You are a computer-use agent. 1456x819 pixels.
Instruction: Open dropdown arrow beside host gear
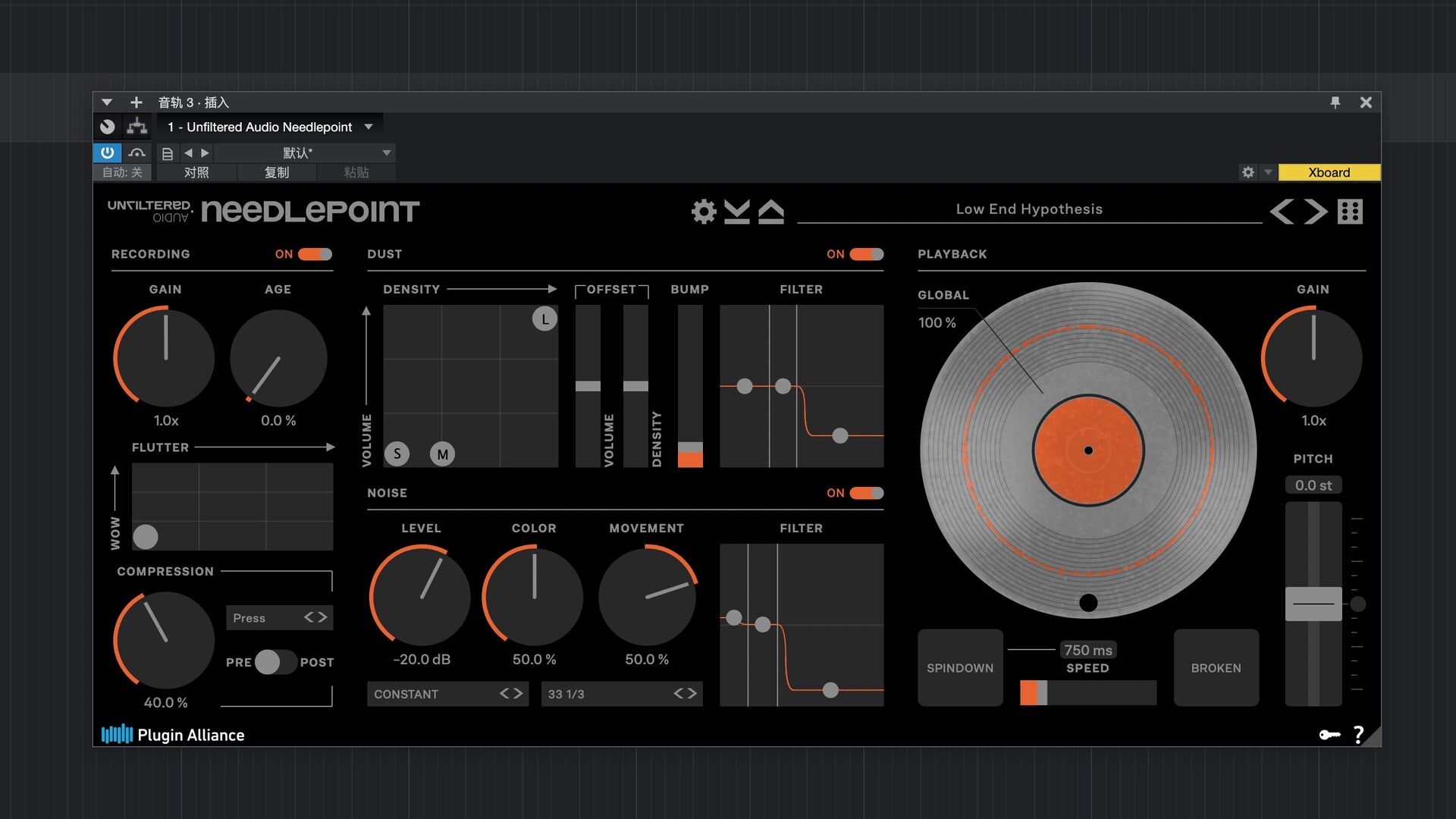1268,172
